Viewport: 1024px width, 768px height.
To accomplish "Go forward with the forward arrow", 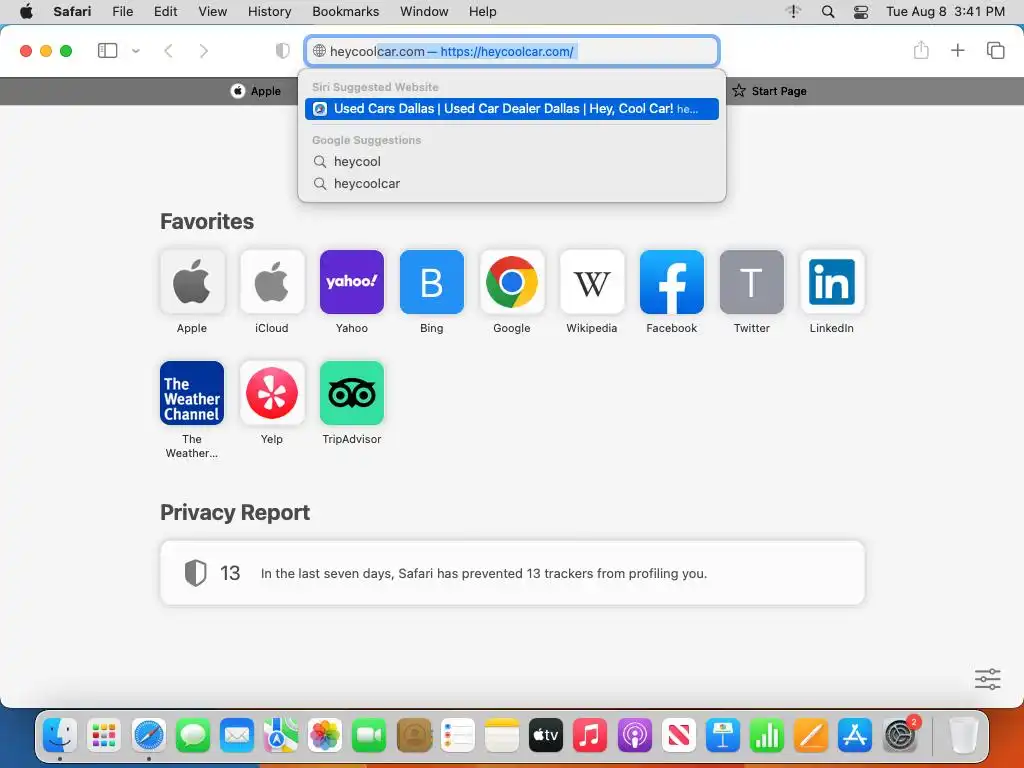I will (x=204, y=51).
